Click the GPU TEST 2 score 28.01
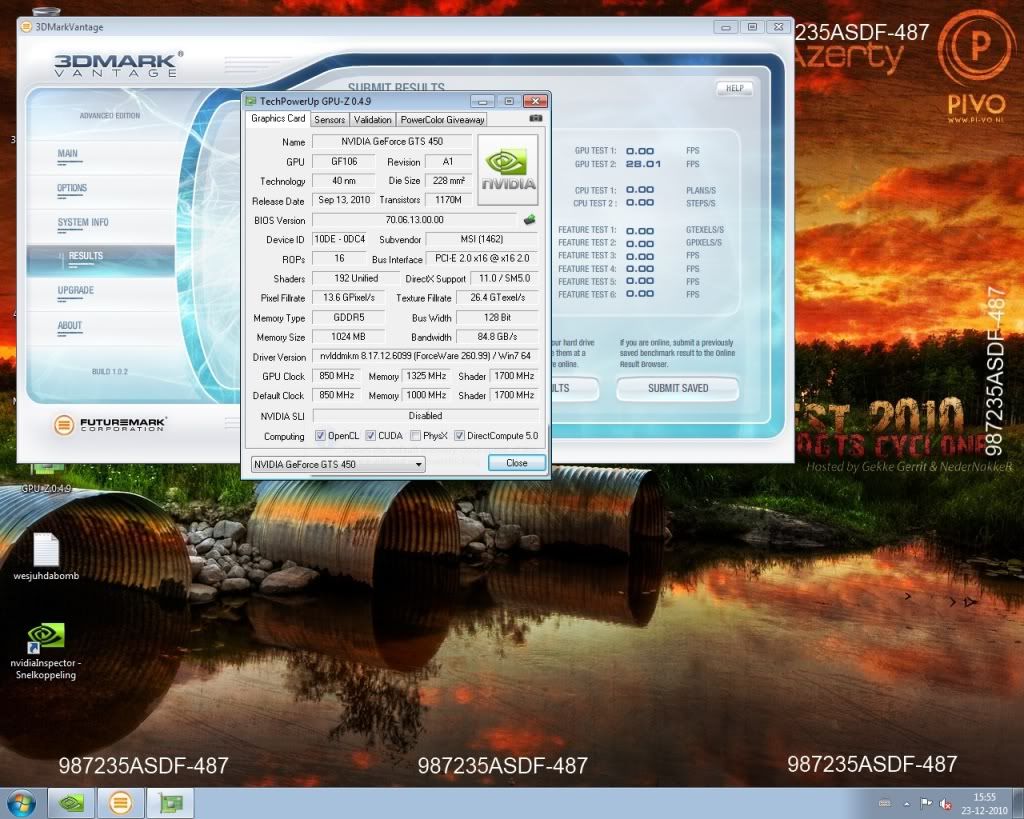The image size is (1024, 819). (x=643, y=164)
